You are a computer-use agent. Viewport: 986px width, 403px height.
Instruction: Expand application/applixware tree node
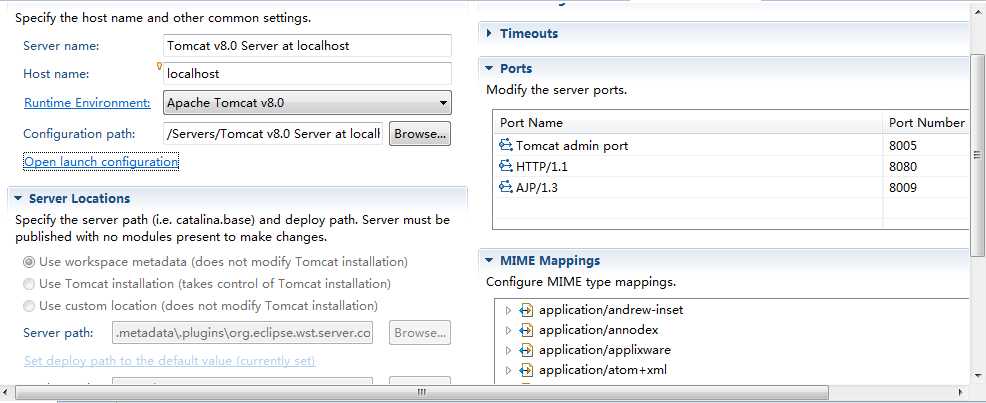pos(509,350)
